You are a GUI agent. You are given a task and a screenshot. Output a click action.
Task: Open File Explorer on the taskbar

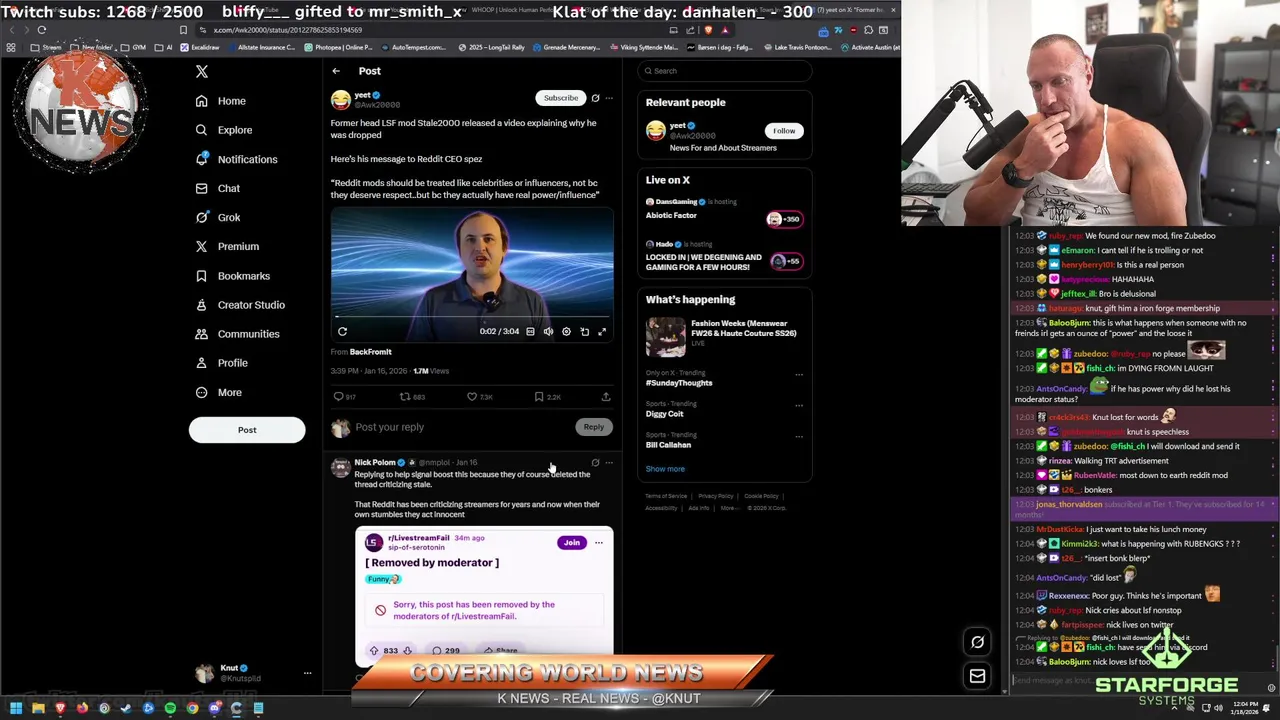[x=38, y=708]
